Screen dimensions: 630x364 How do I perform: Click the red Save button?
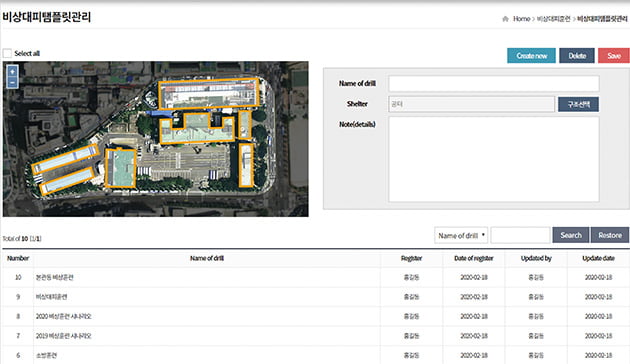point(614,56)
